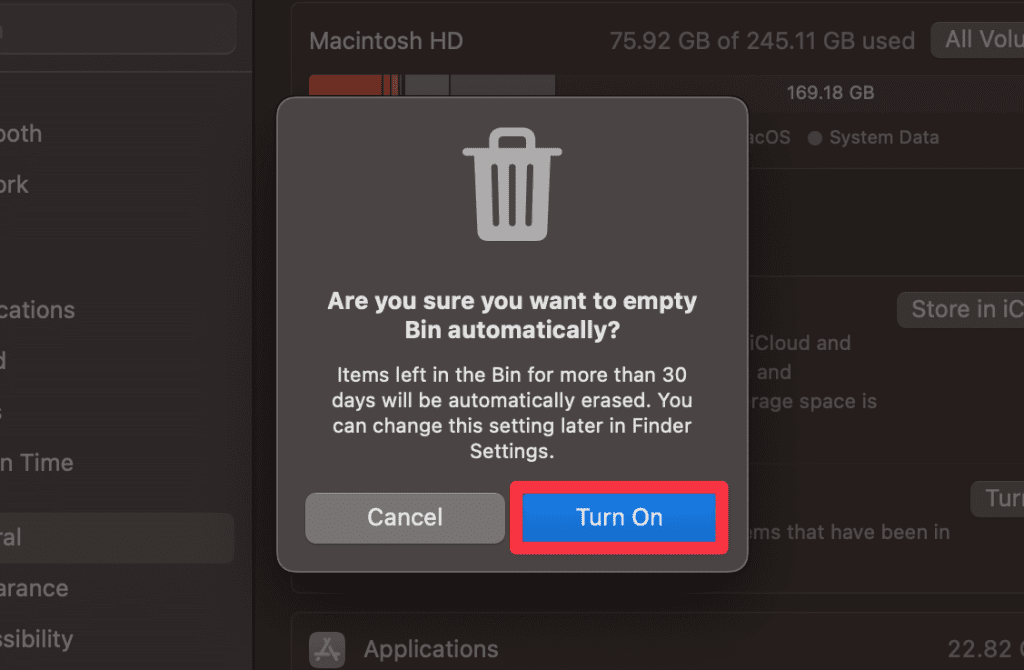This screenshot has width=1024, height=670.
Task: Cancel the empty Bin dialog
Action: click(x=405, y=517)
